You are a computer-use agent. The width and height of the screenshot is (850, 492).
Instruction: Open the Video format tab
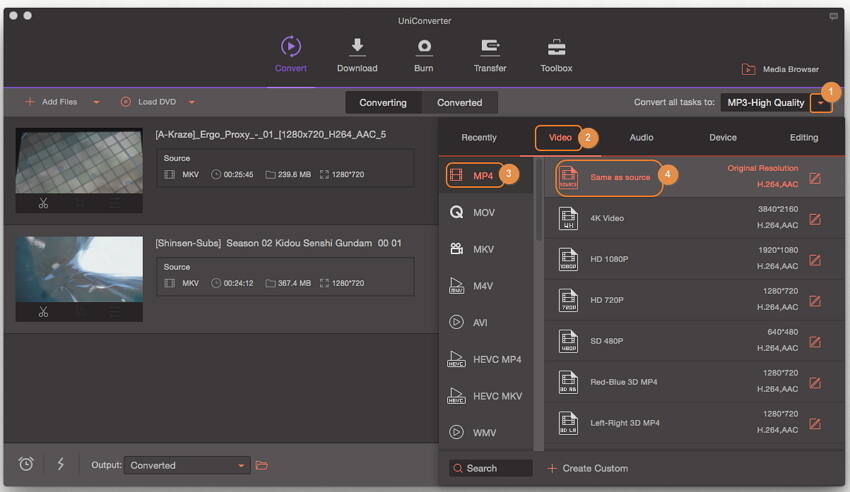coord(560,138)
